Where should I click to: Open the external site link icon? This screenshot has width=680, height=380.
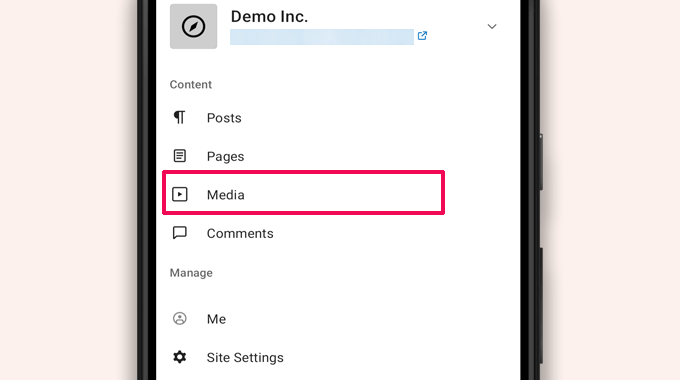point(422,36)
